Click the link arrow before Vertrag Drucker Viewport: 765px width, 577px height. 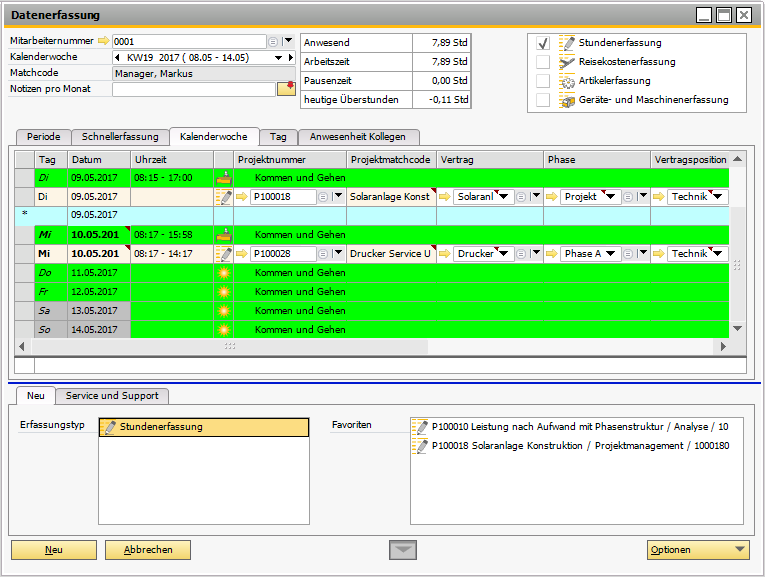(444, 254)
